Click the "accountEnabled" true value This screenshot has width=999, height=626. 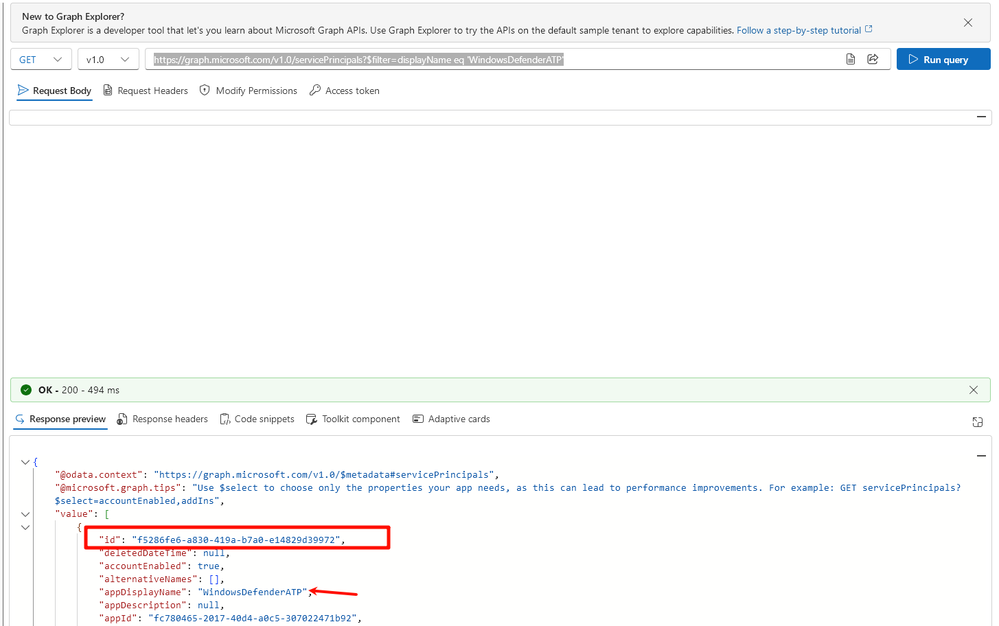coord(208,566)
